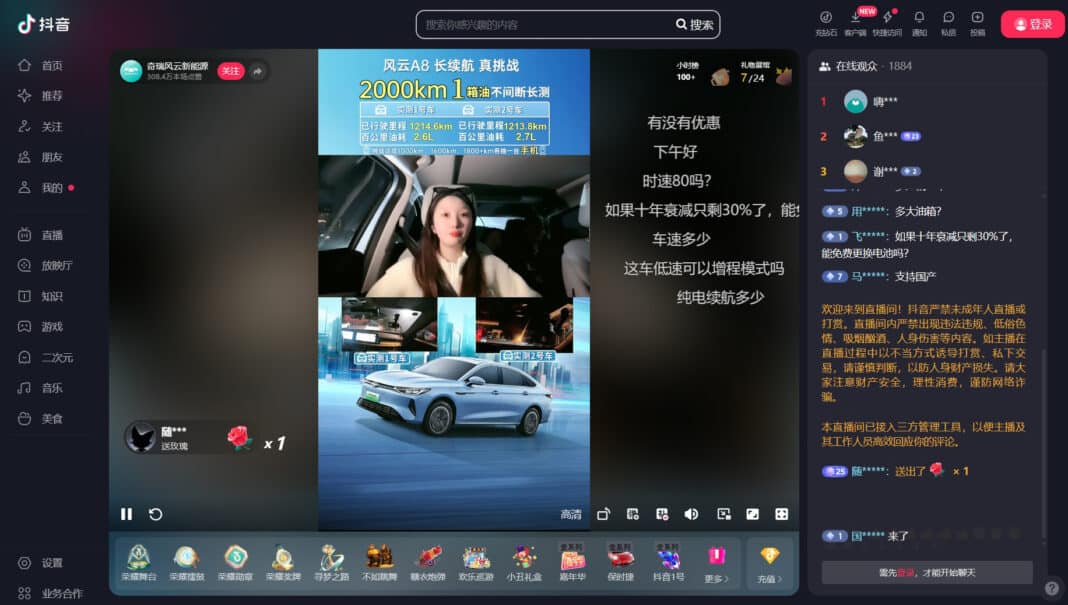This screenshot has height=605, width=1068.
Task: Open second-ranked viewer 鱼*** profile
Action: (855, 136)
